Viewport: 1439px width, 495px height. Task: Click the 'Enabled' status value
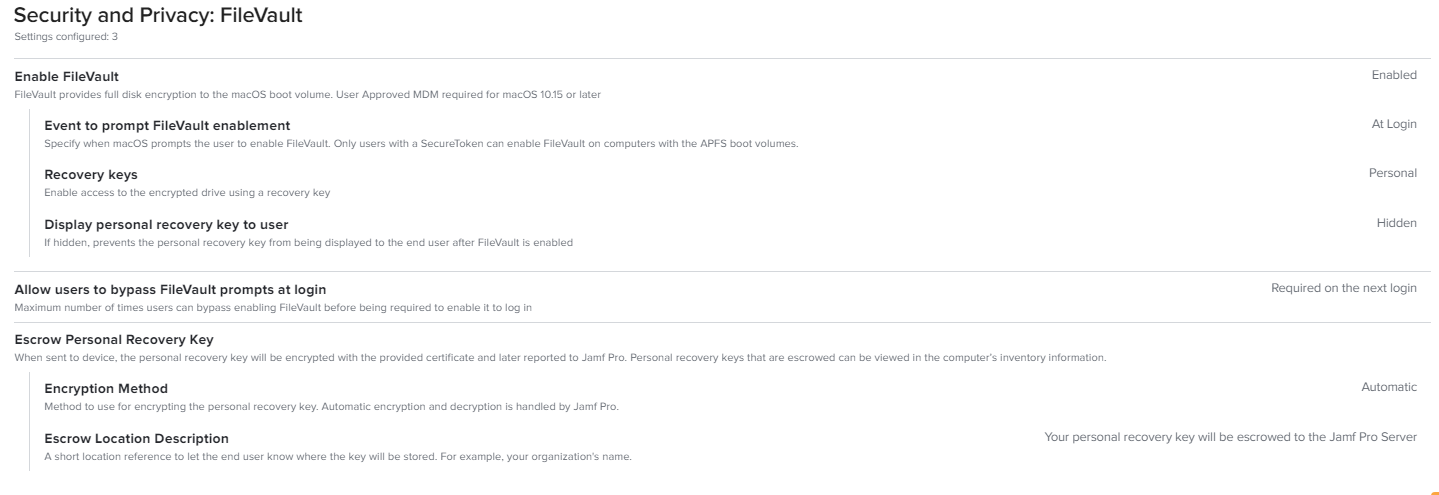point(1394,75)
